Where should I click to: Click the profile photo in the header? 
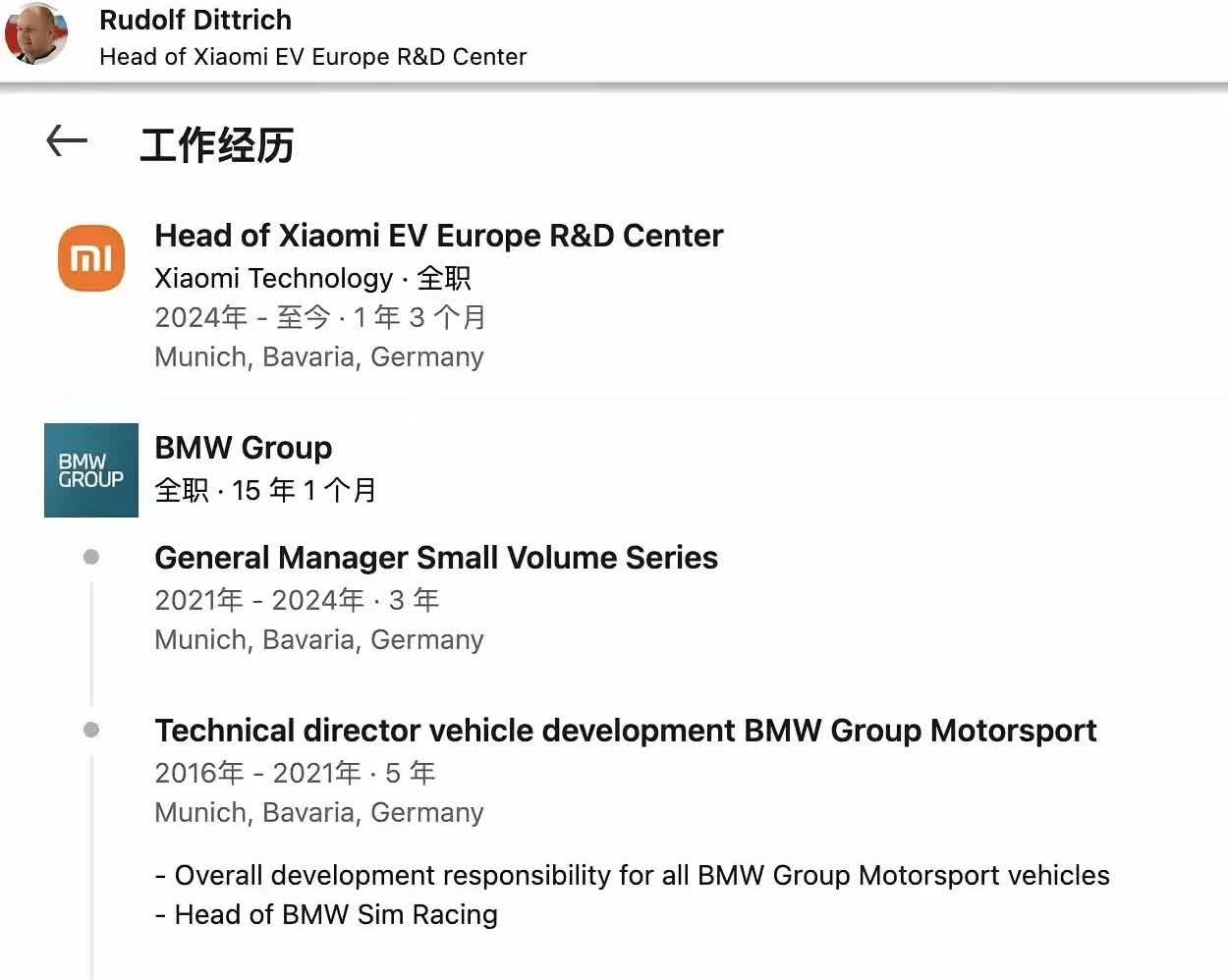(36, 33)
